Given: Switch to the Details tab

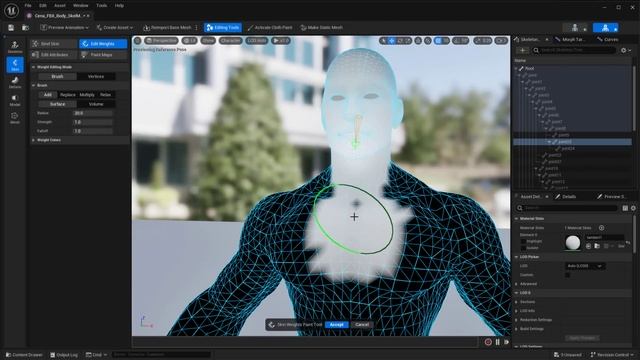Looking at the screenshot, I should click(x=566, y=197).
